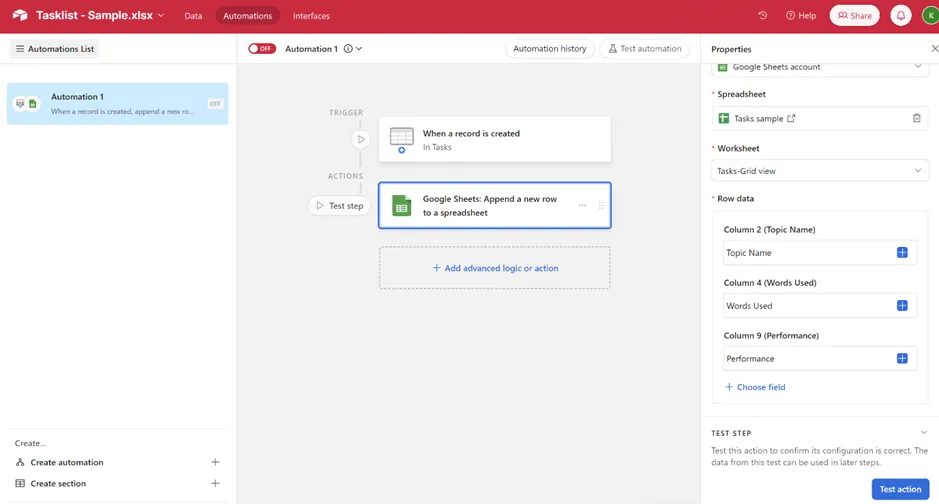939x504 pixels.
Task: Open the base history clock icon
Action: [x=762, y=16]
